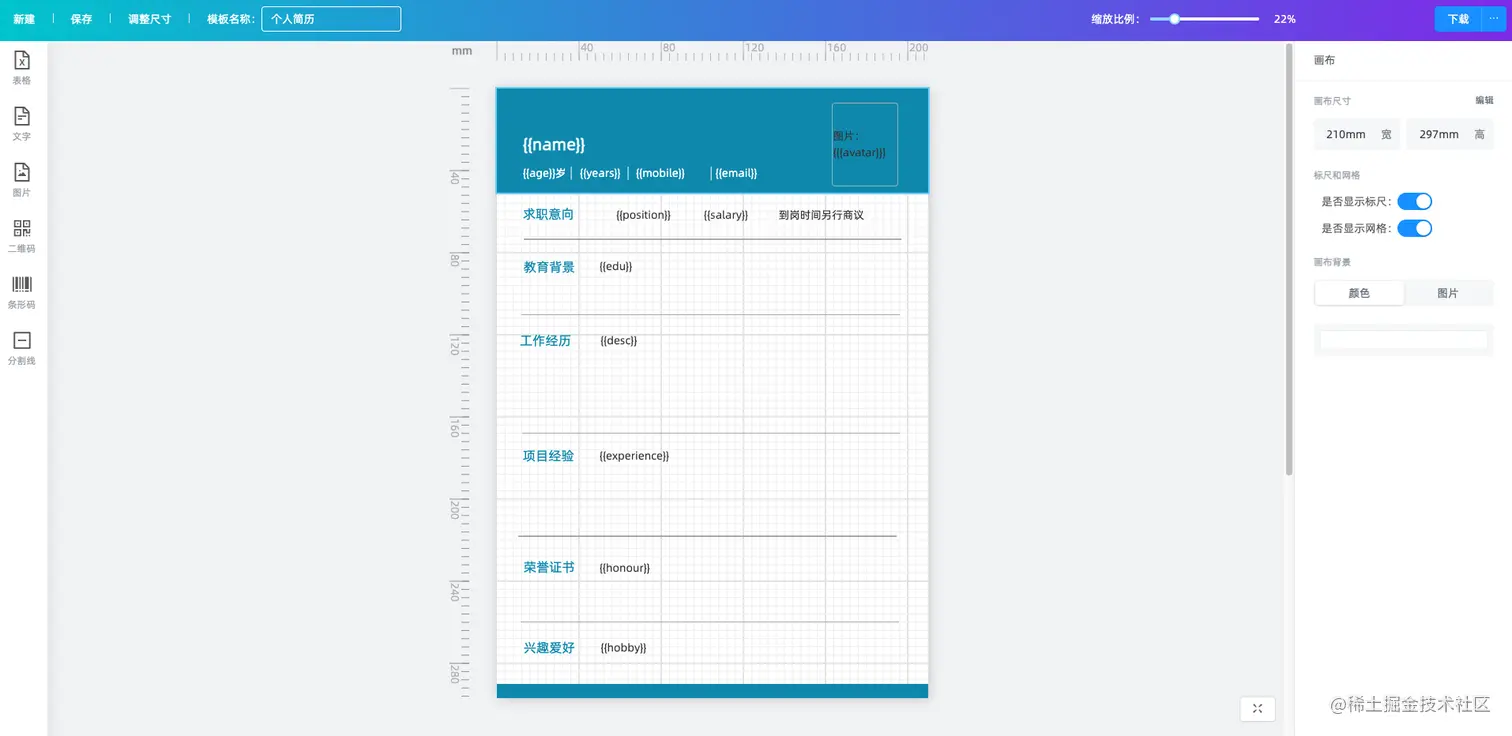Select the {{years}} text element
This screenshot has width=1512, height=736.
coord(600,173)
